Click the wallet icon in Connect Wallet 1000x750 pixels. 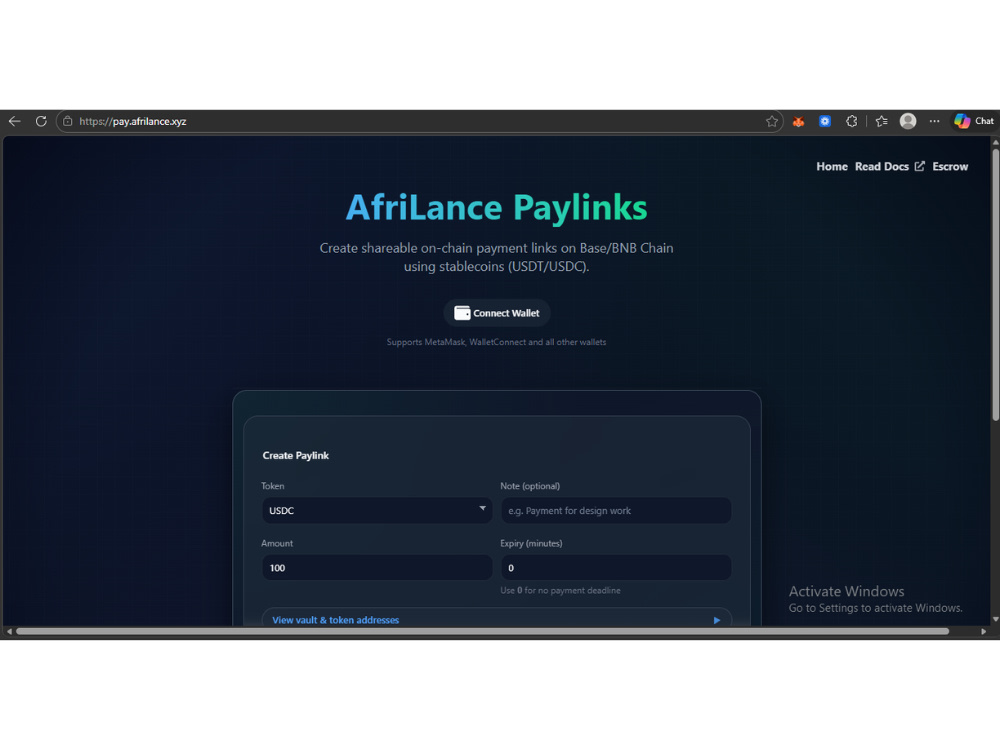tap(462, 313)
